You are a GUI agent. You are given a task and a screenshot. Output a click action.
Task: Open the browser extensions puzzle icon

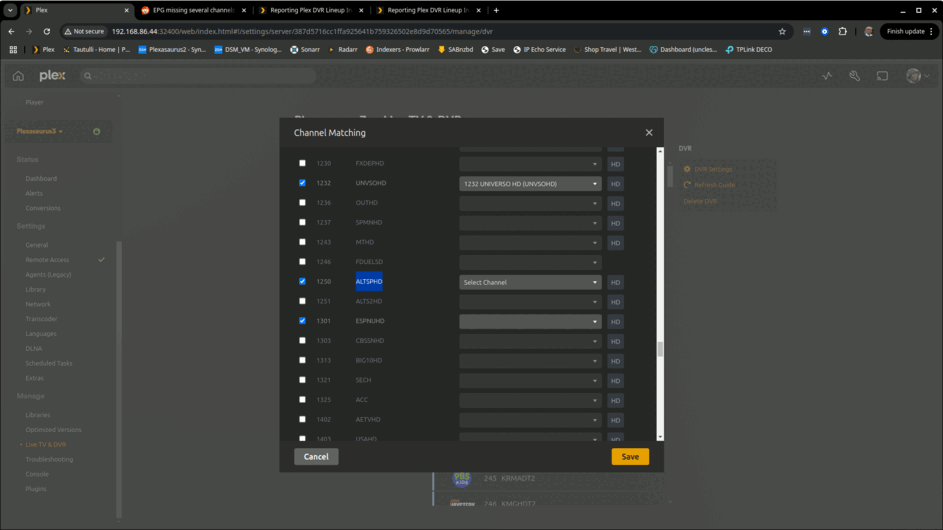(843, 31)
